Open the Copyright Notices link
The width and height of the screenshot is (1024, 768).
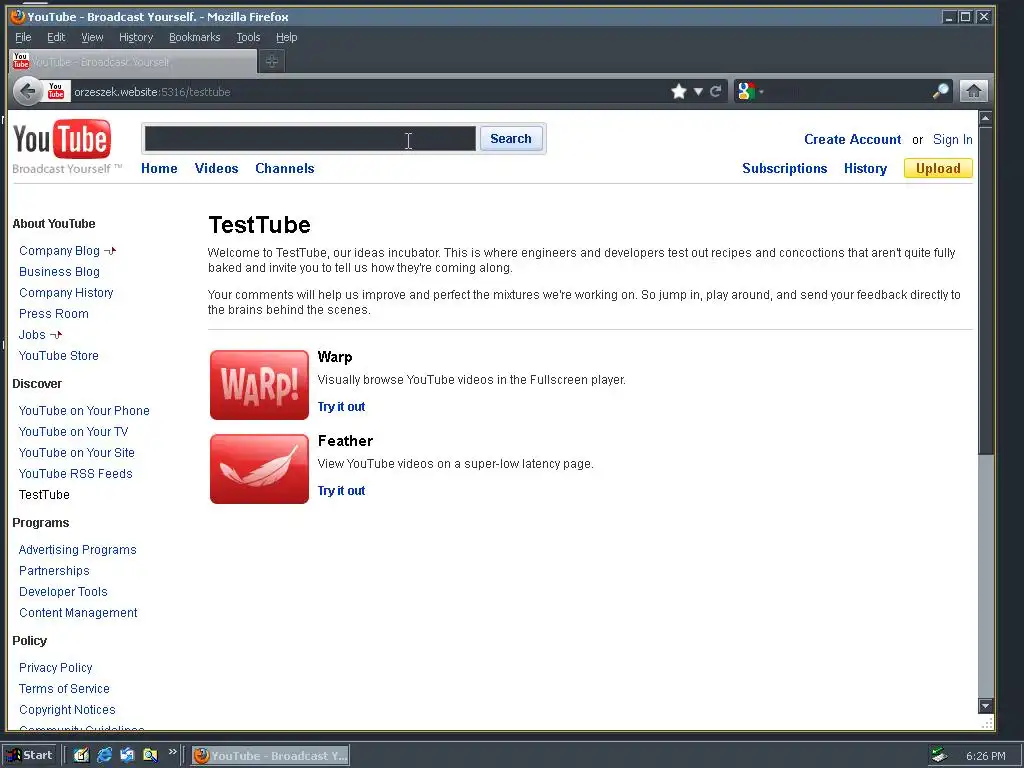(x=67, y=709)
